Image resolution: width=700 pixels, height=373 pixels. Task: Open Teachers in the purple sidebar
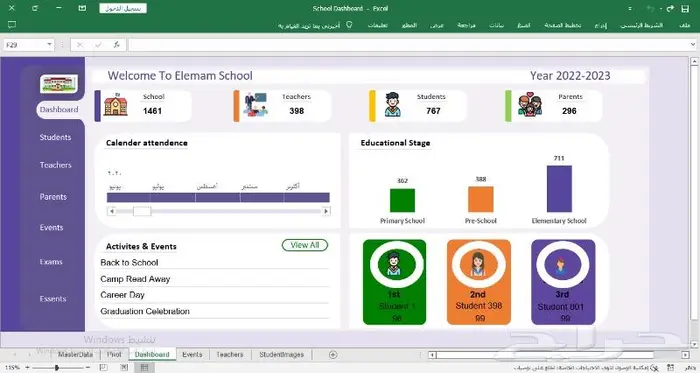coord(55,165)
